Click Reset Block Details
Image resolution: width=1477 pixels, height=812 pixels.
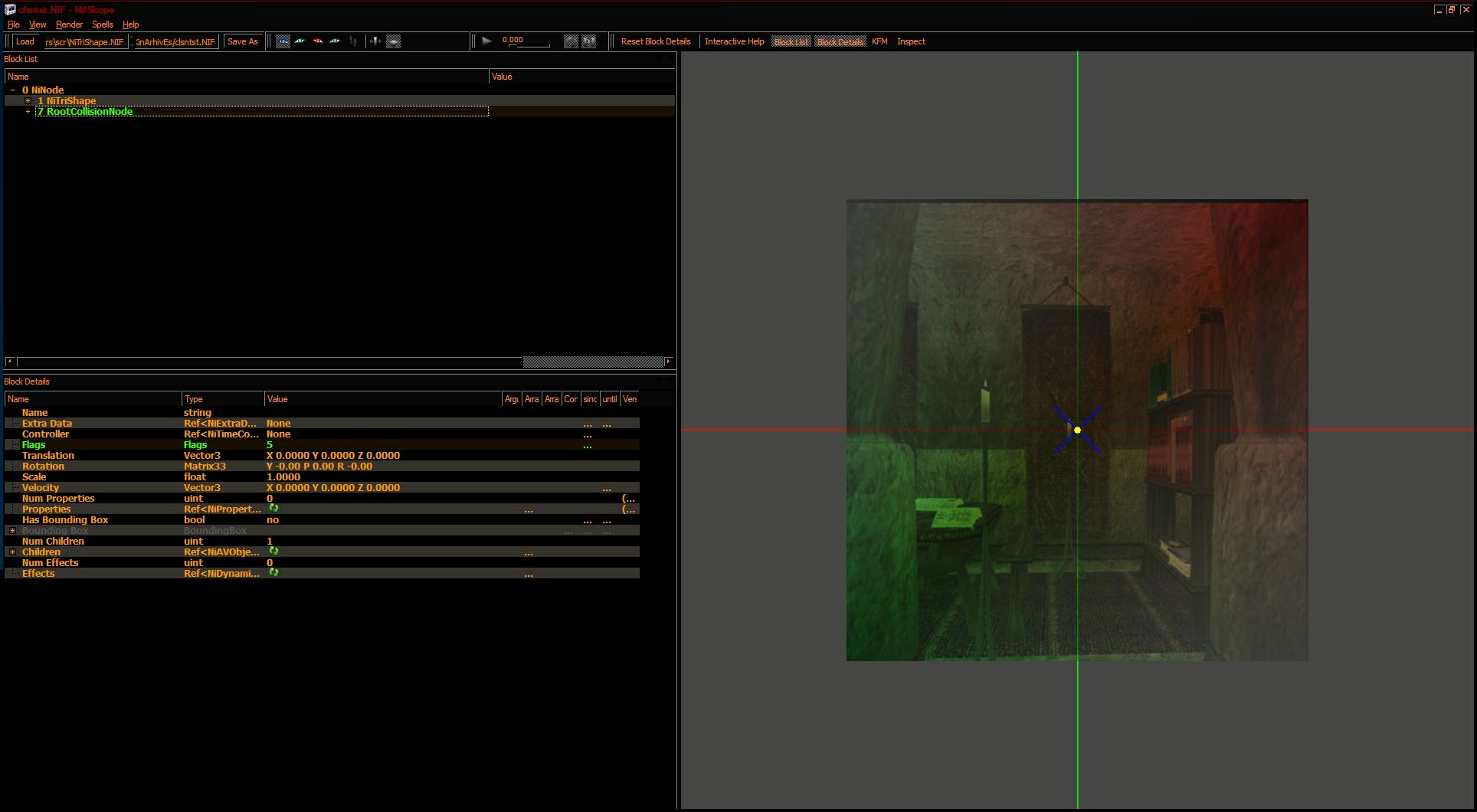656,41
